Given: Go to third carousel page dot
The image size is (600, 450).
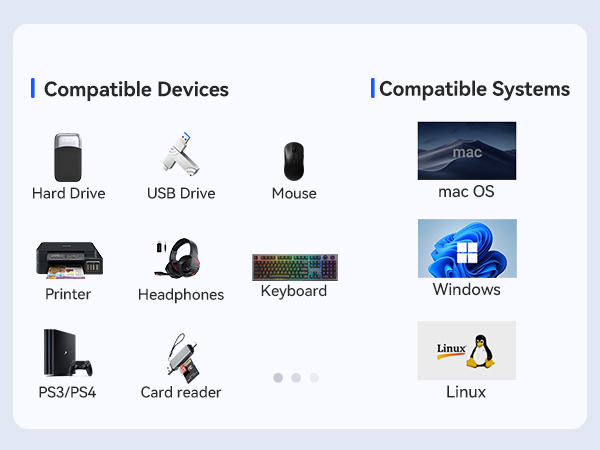Looking at the screenshot, I should [314, 378].
